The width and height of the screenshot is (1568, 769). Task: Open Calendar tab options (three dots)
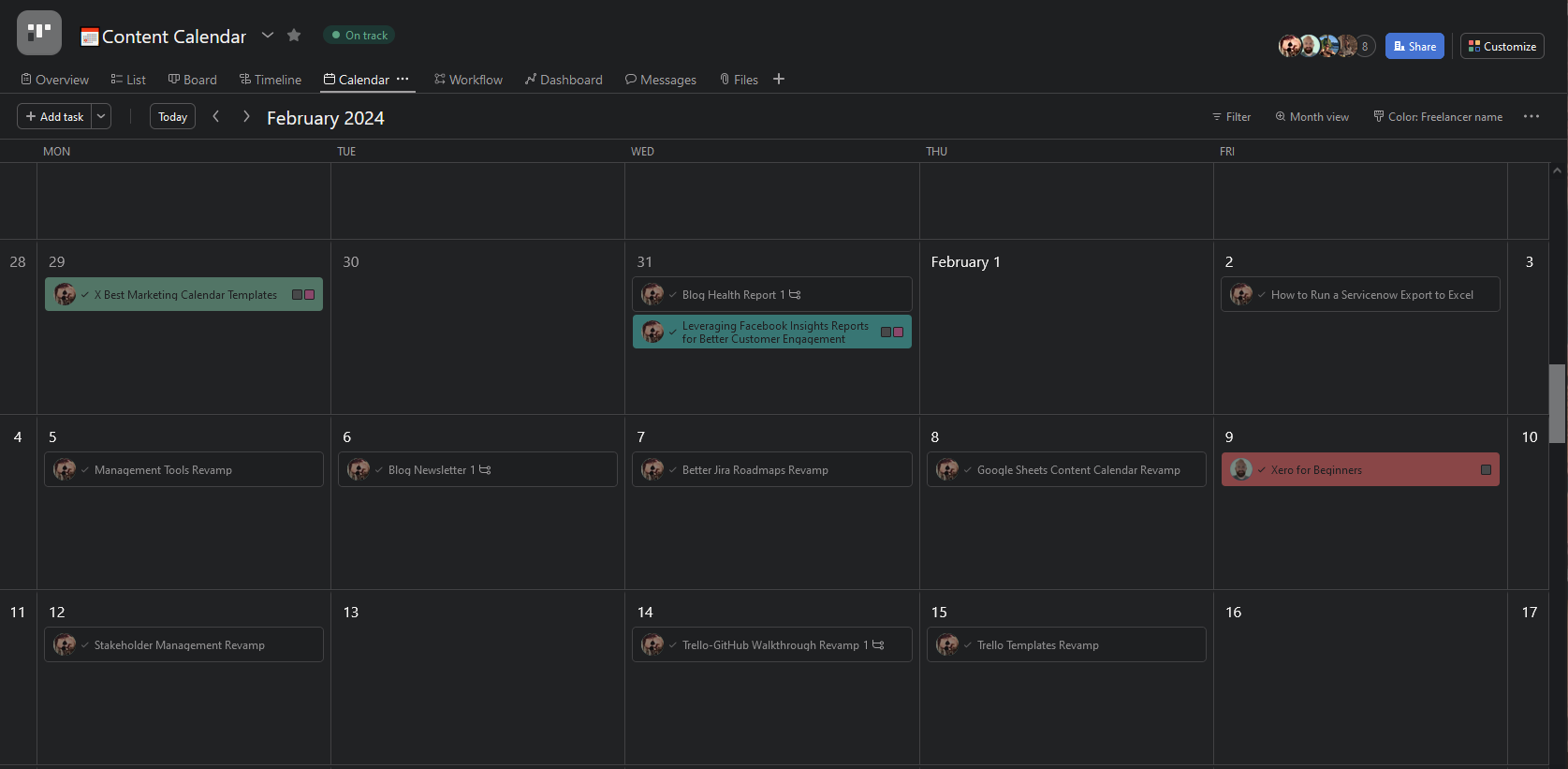point(403,79)
